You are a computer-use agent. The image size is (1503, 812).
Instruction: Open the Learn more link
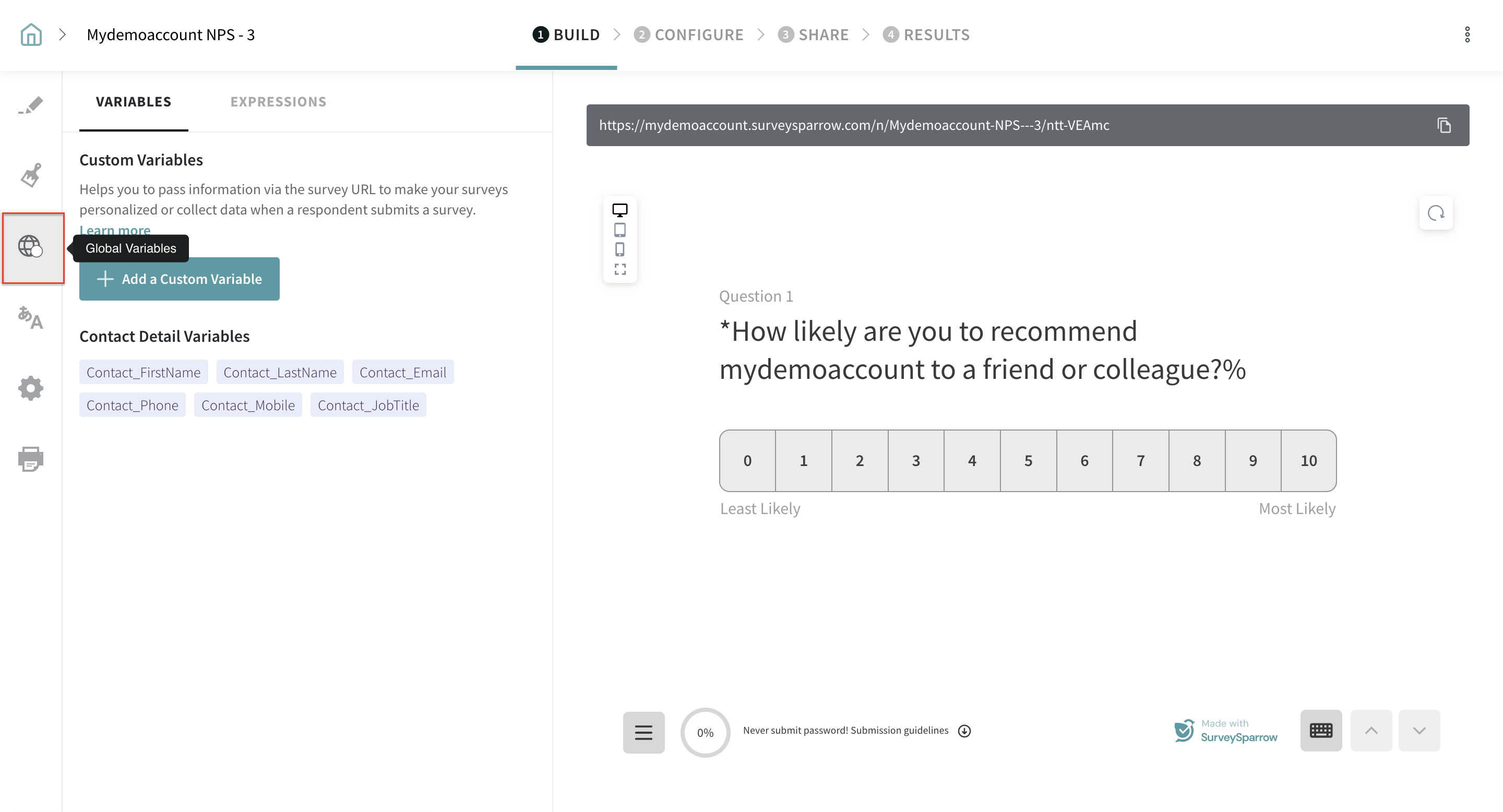(x=115, y=229)
